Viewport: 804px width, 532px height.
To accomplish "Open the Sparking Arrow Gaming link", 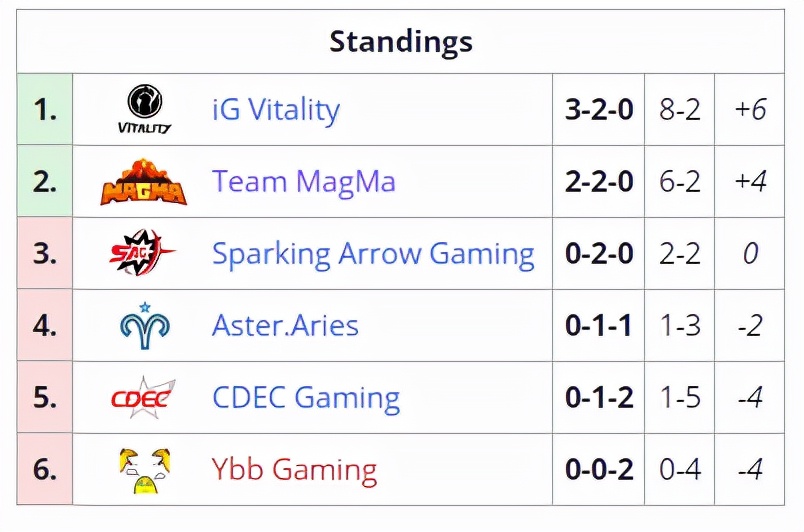I will [373, 254].
